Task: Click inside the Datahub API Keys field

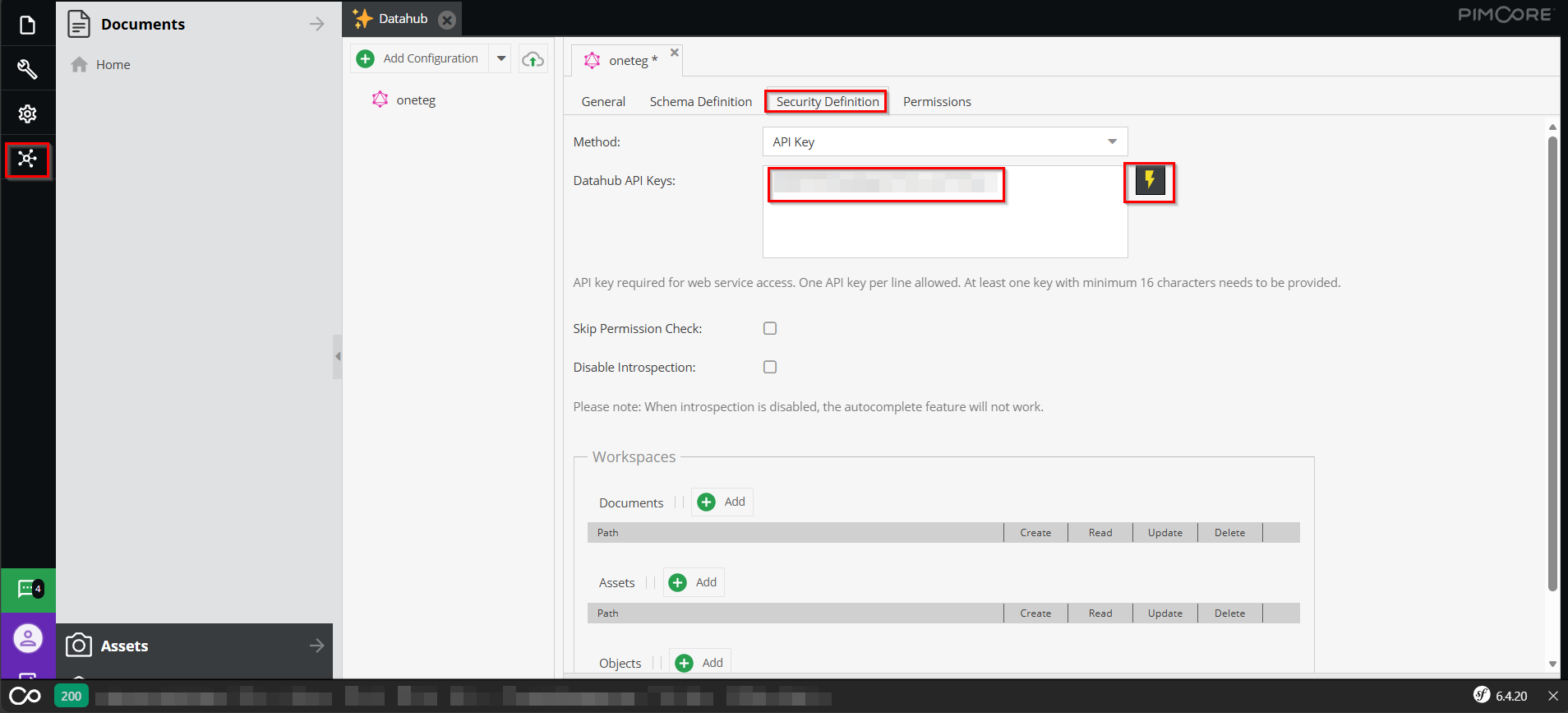Action: pyautogui.click(x=945, y=212)
